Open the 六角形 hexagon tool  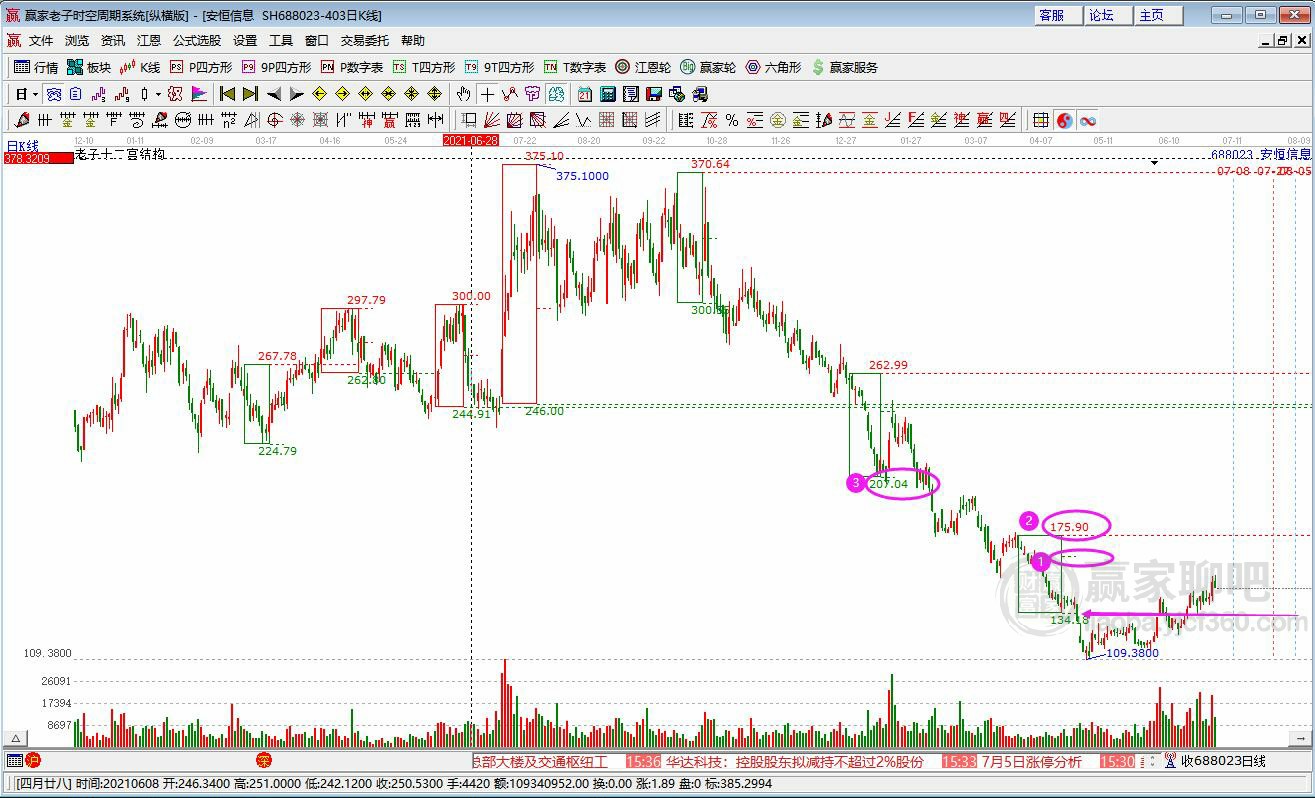(773, 67)
